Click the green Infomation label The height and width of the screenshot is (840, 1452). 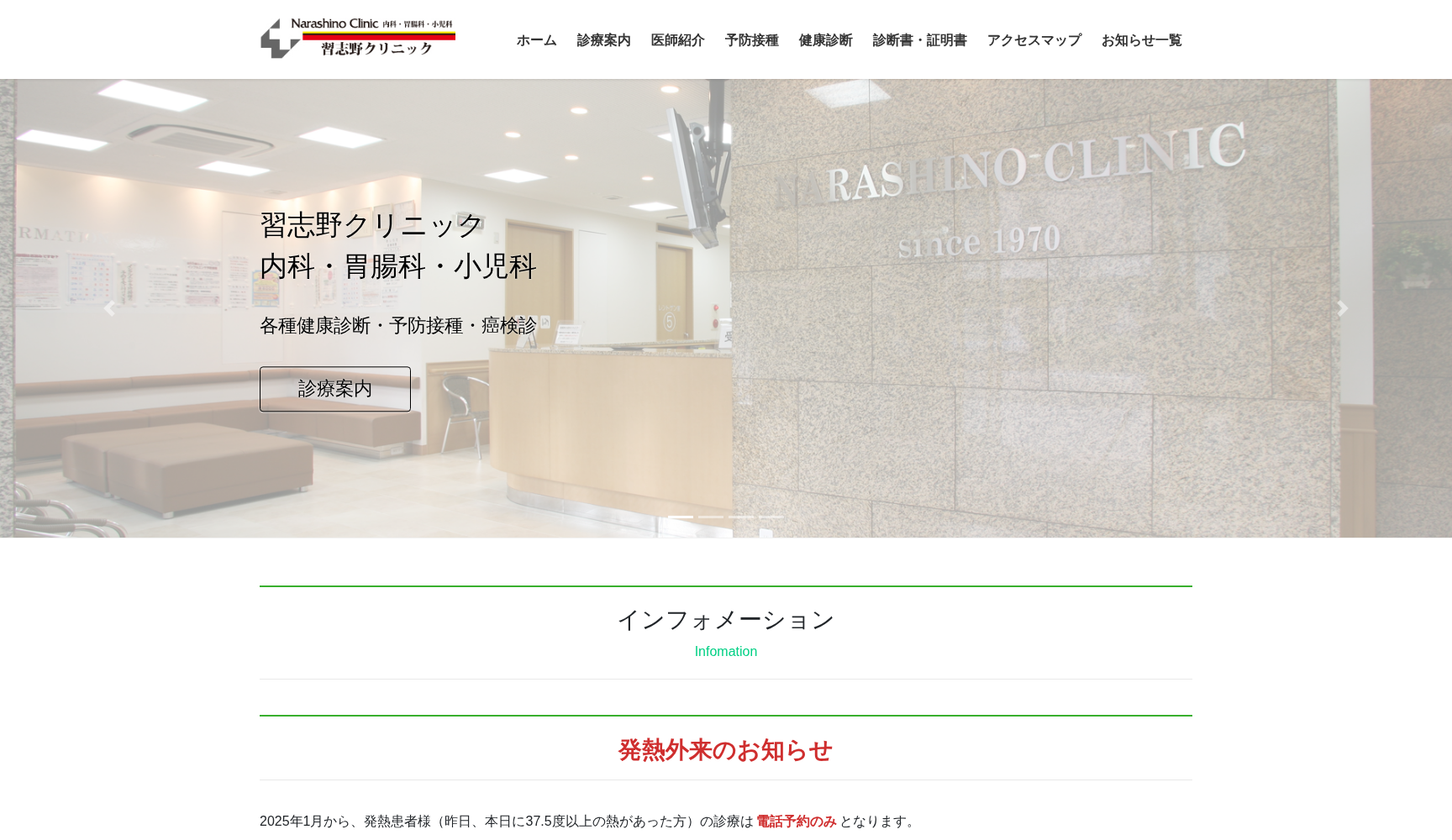(724, 651)
